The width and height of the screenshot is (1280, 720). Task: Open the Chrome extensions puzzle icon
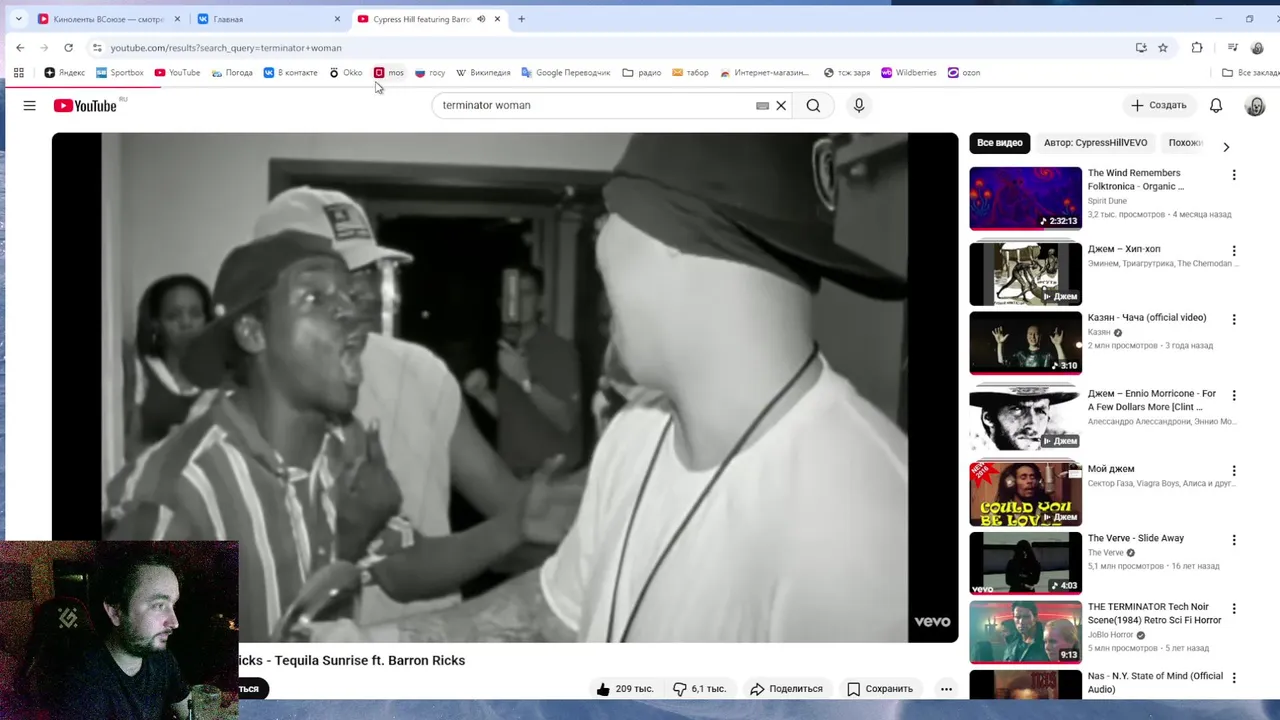(x=1197, y=47)
